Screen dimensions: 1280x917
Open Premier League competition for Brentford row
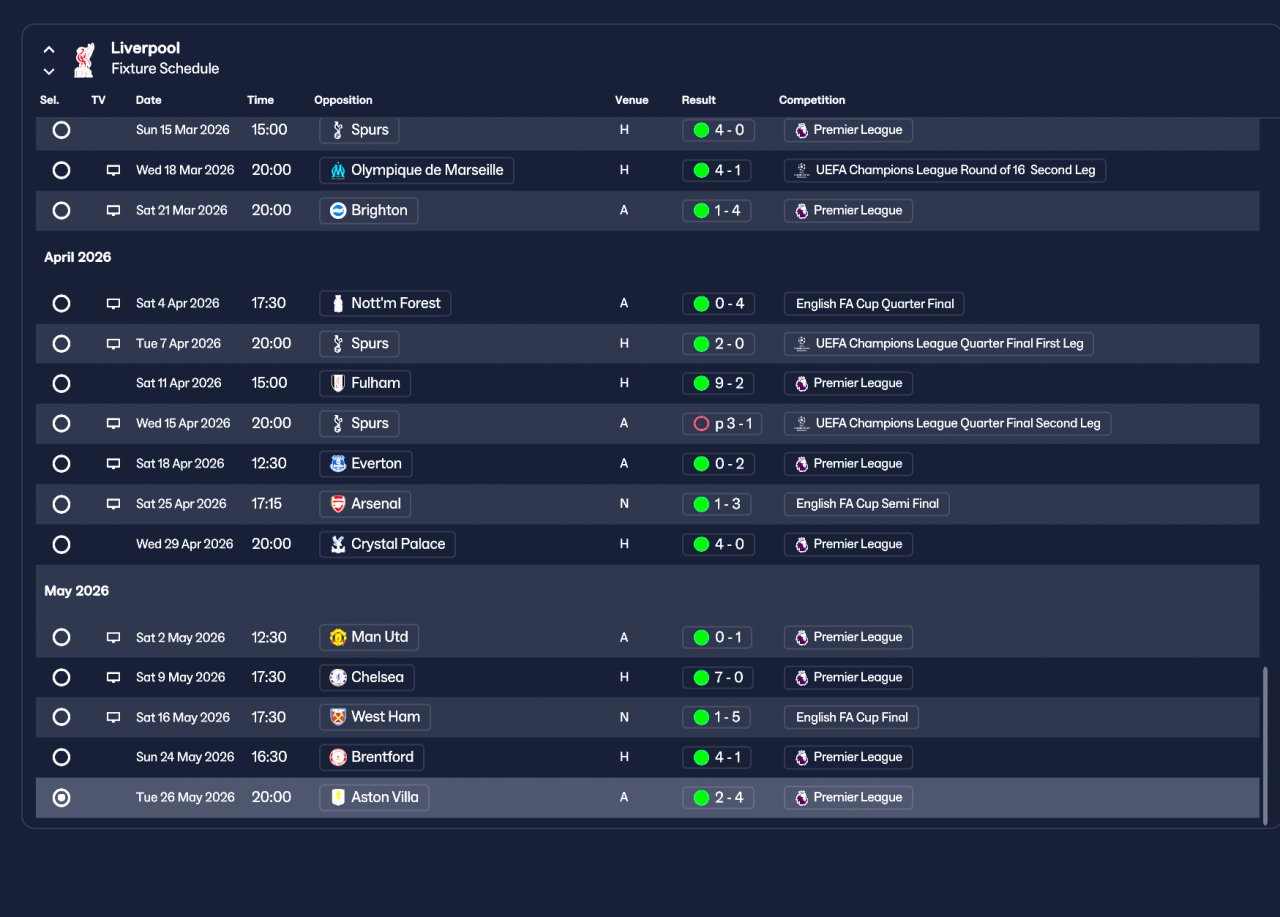[x=848, y=757]
